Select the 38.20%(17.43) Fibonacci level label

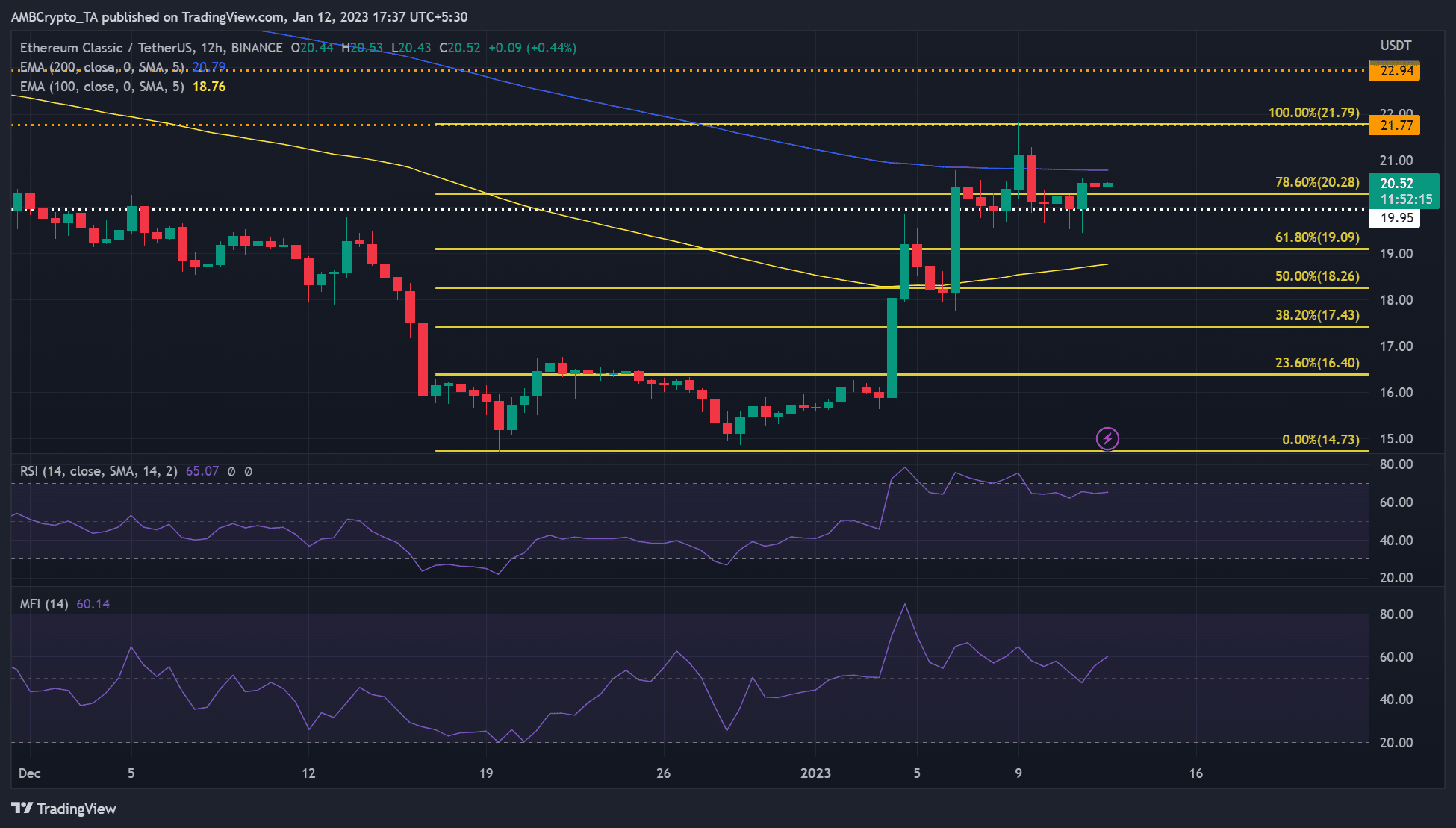(x=1318, y=315)
